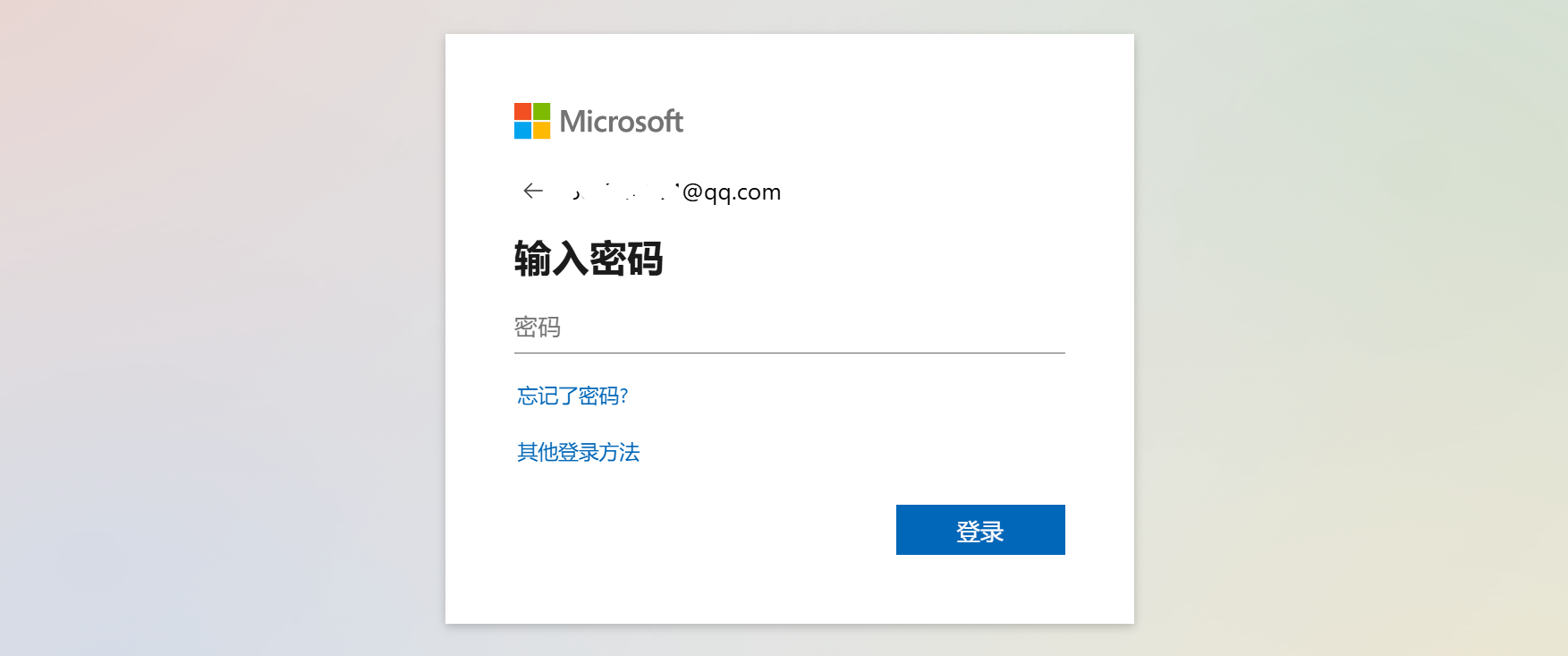Click the back arrow beside the email
The width and height of the screenshot is (1568, 656).
[x=533, y=191]
